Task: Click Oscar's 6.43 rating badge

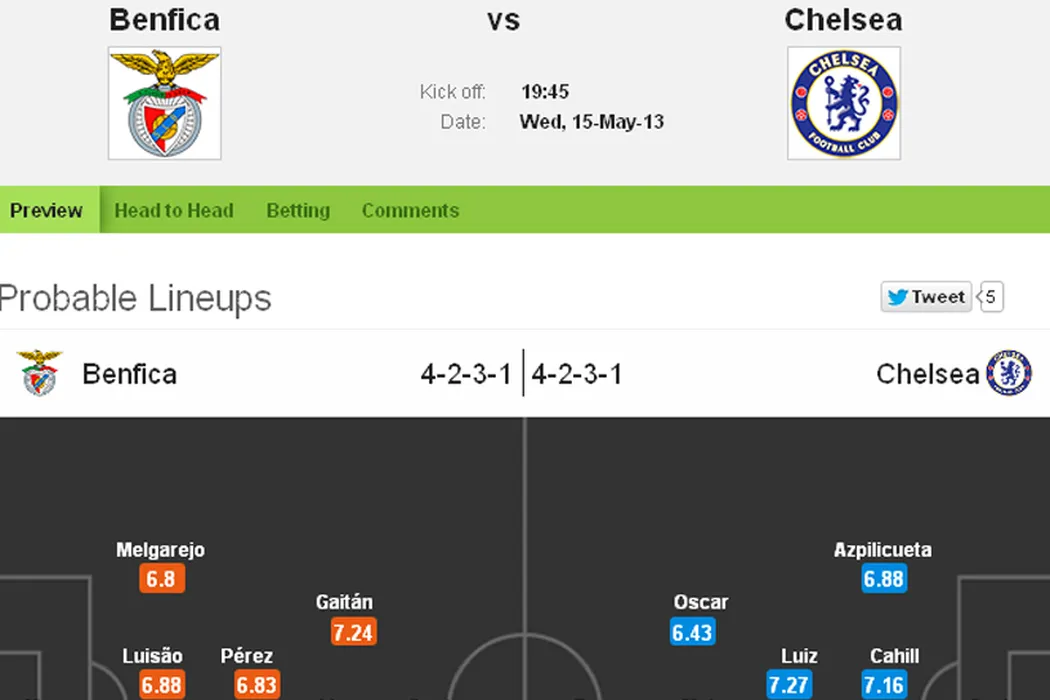Action: pos(693,632)
